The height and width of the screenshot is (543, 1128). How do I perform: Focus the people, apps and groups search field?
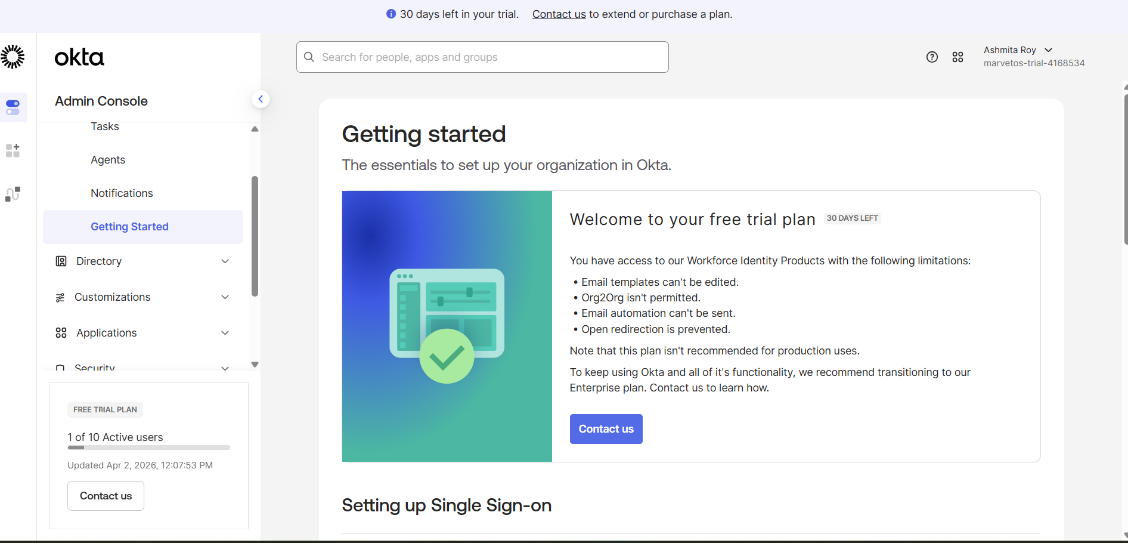(482, 57)
